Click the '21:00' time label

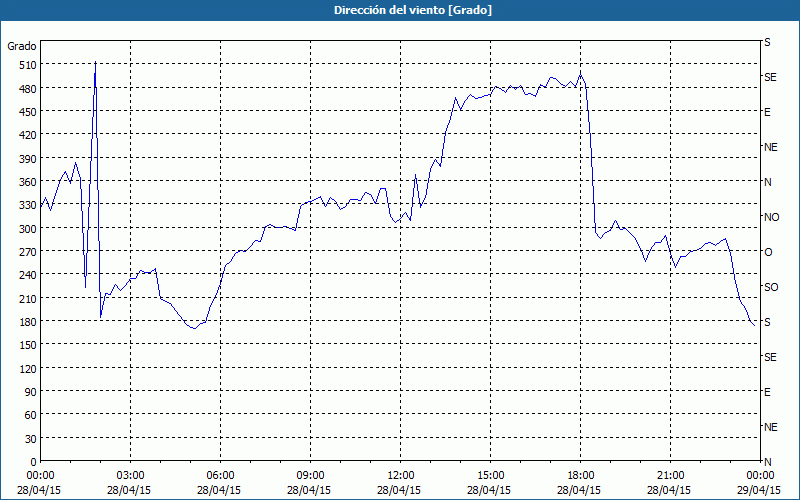pyautogui.click(x=670, y=476)
